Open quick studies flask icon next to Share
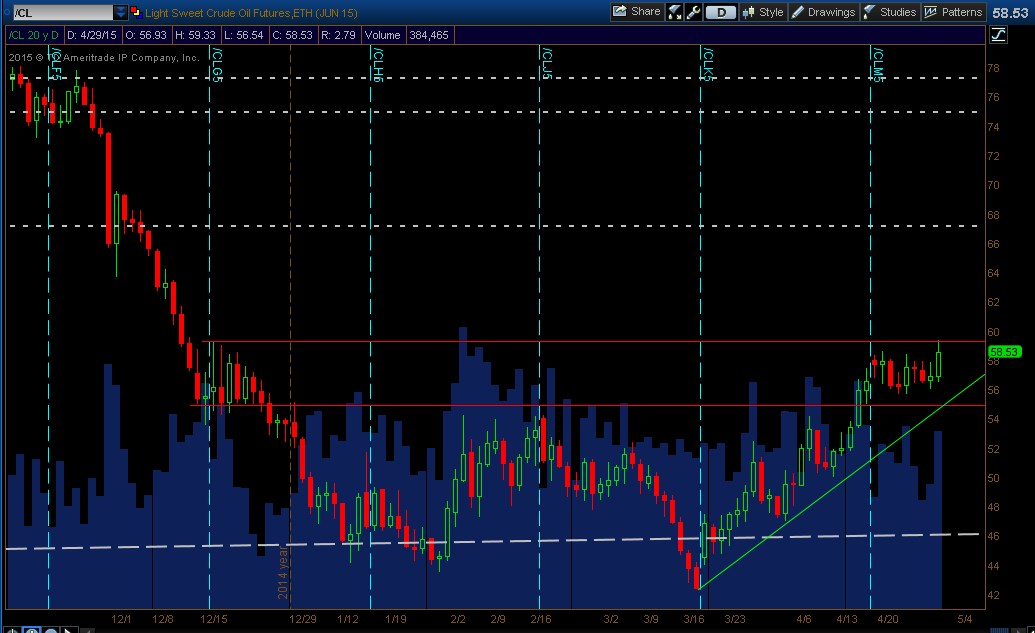The height and width of the screenshot is (633, 1035). coord(675,12)
